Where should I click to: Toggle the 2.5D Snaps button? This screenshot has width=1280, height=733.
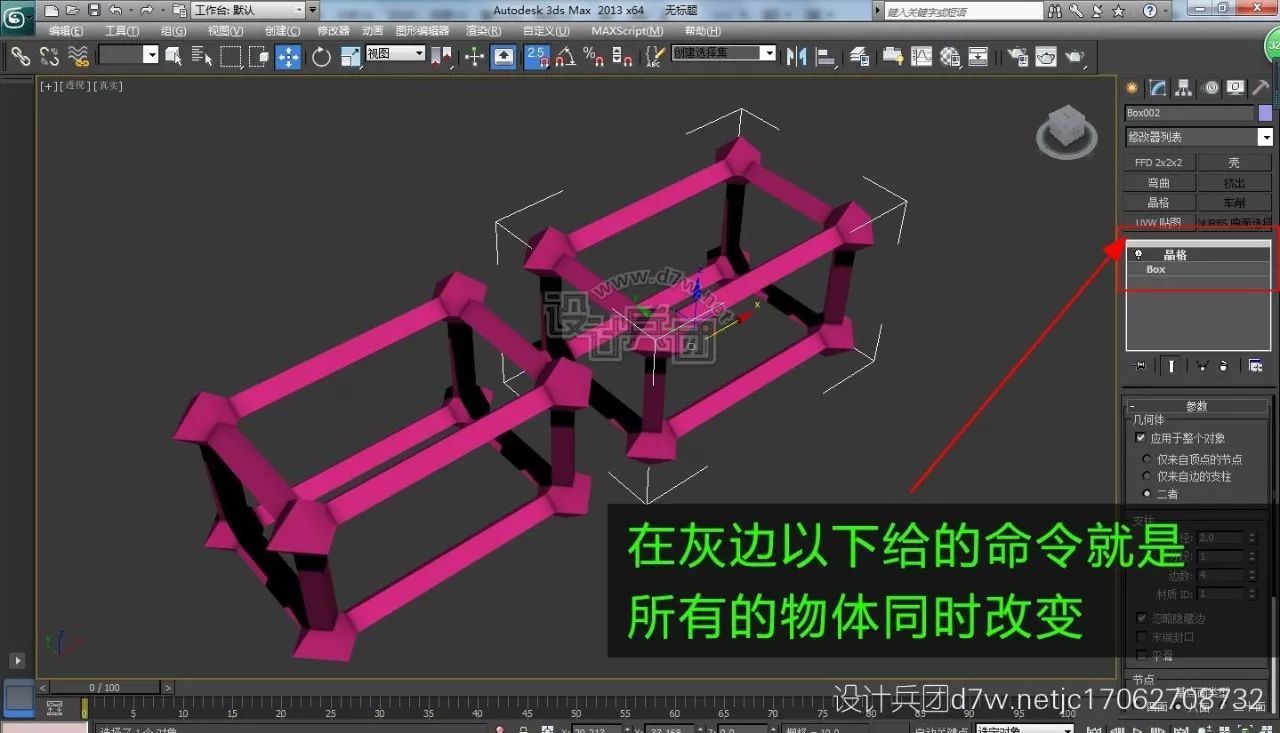click(537, 56)
